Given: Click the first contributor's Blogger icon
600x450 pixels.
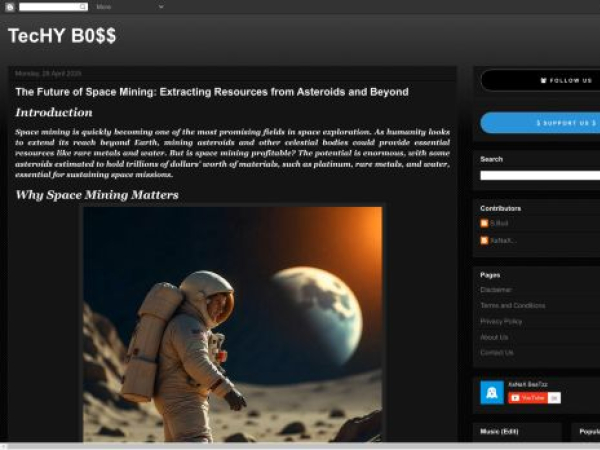Looking at the screenshot, I should tap(485, 224).
